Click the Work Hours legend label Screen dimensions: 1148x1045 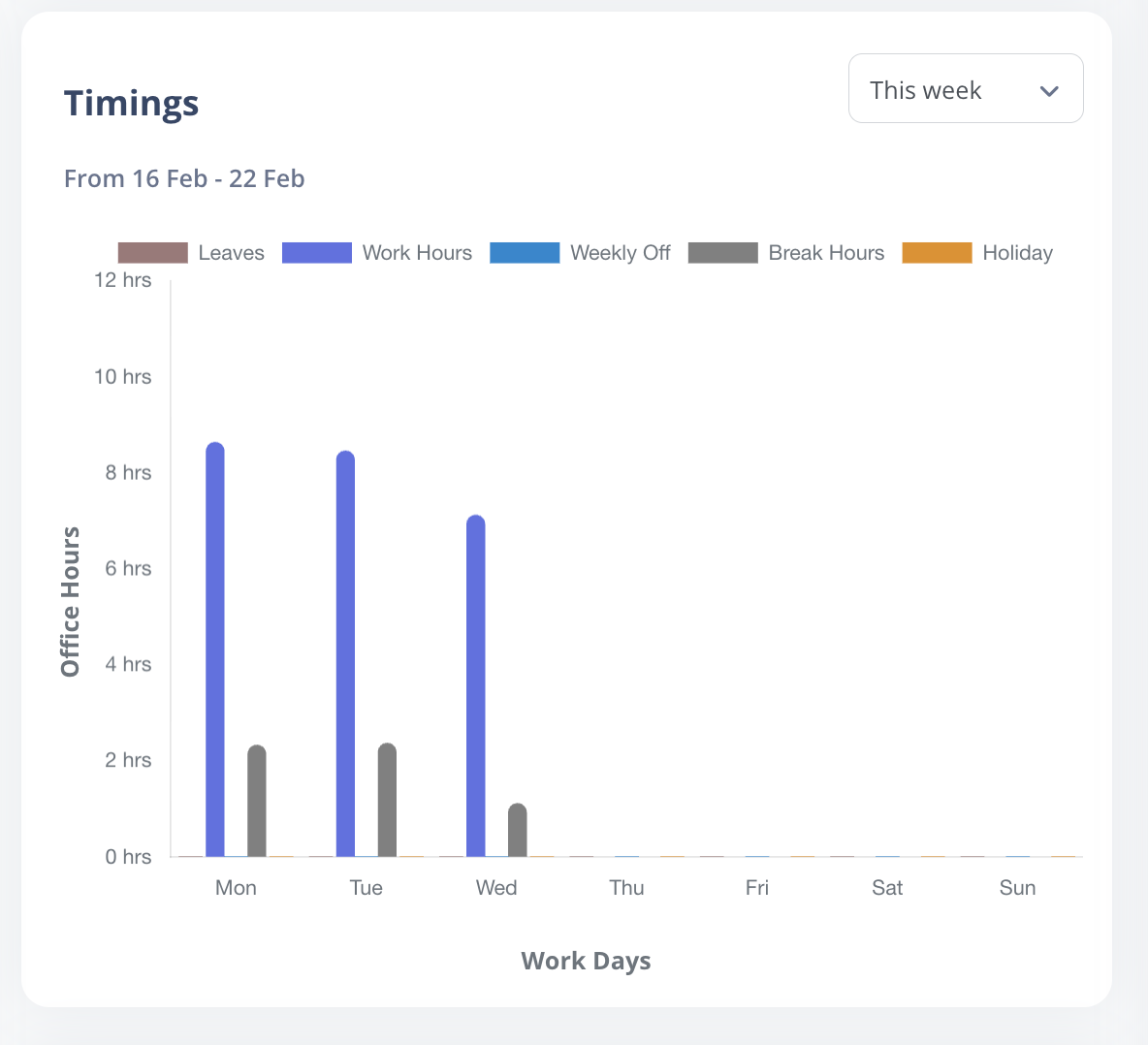click(417, 253)
